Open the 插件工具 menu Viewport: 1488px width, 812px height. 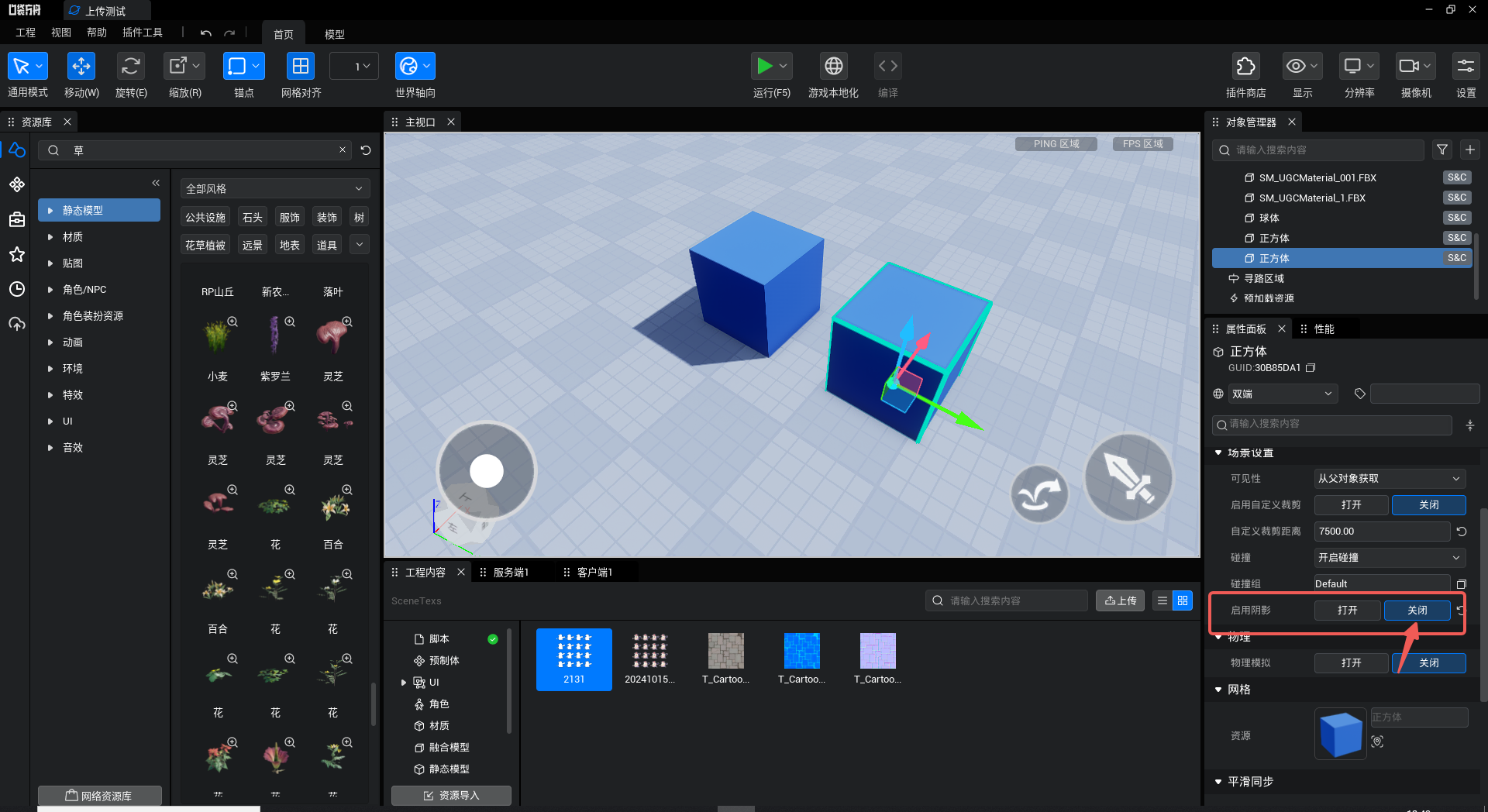143,33
